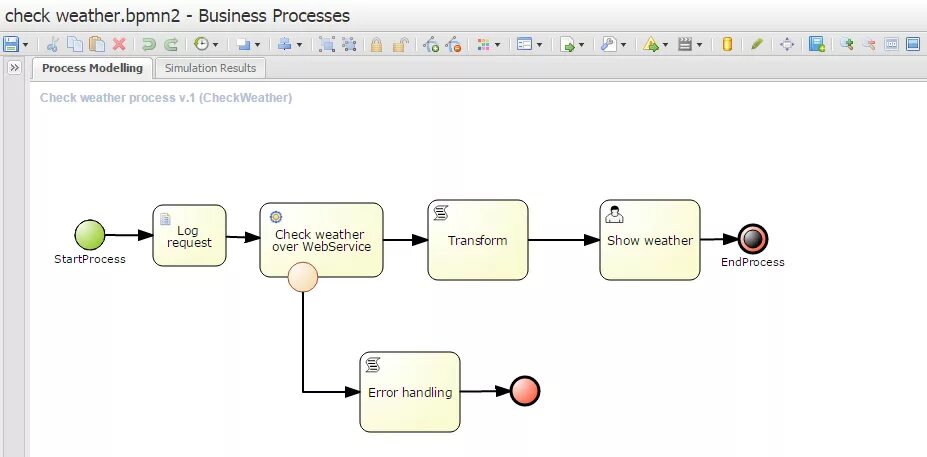Click the green Redo arrow
This screenshot has height=457, width=927.
click(171, 44)
